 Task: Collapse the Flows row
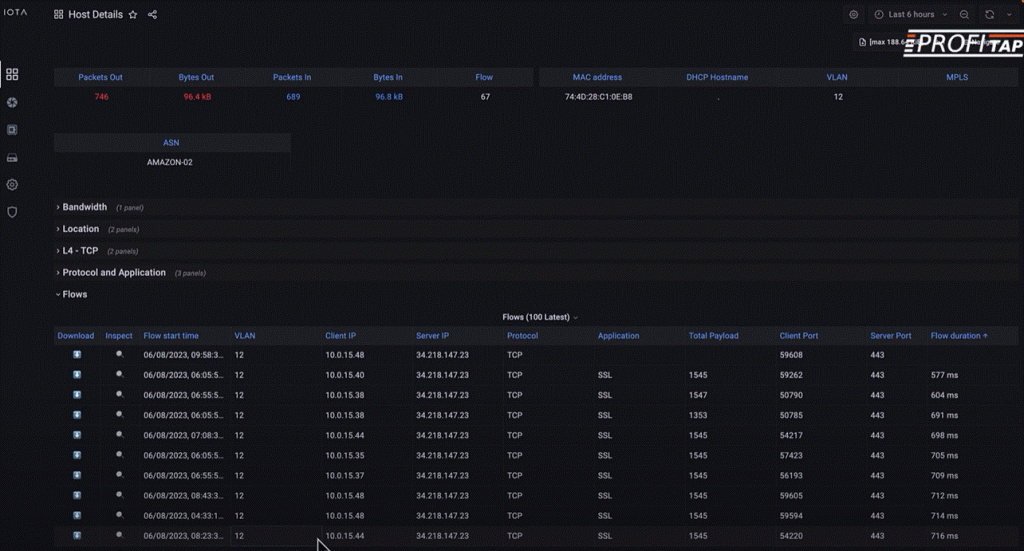point(74,294)
